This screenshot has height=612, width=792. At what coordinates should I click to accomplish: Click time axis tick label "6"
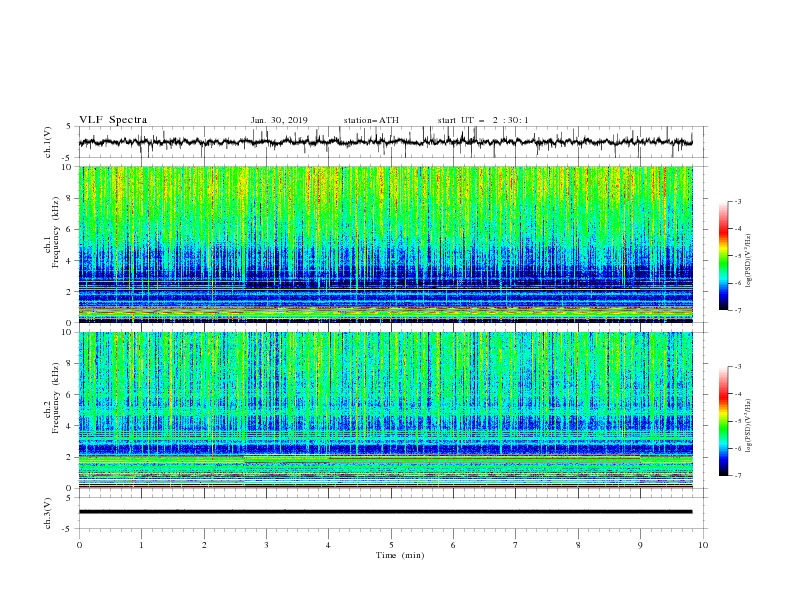pos(454,545)
